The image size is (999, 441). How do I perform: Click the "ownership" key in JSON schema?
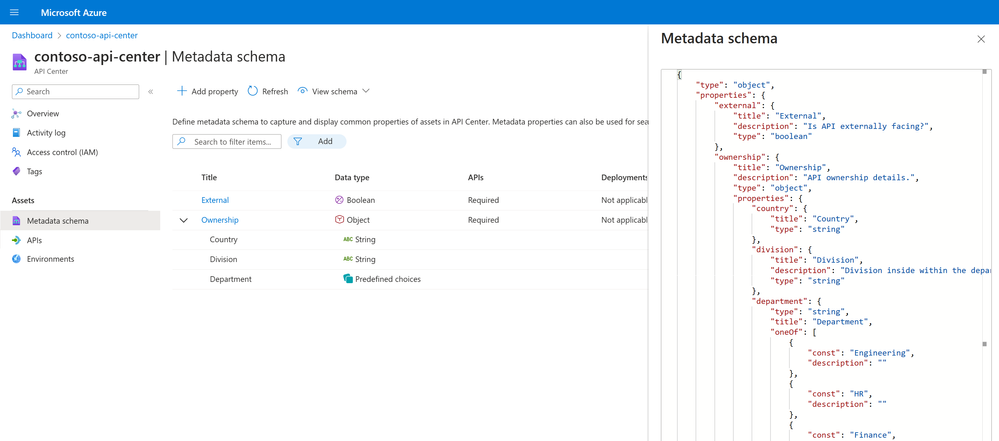pyautogui.click(x=738, y=157)
